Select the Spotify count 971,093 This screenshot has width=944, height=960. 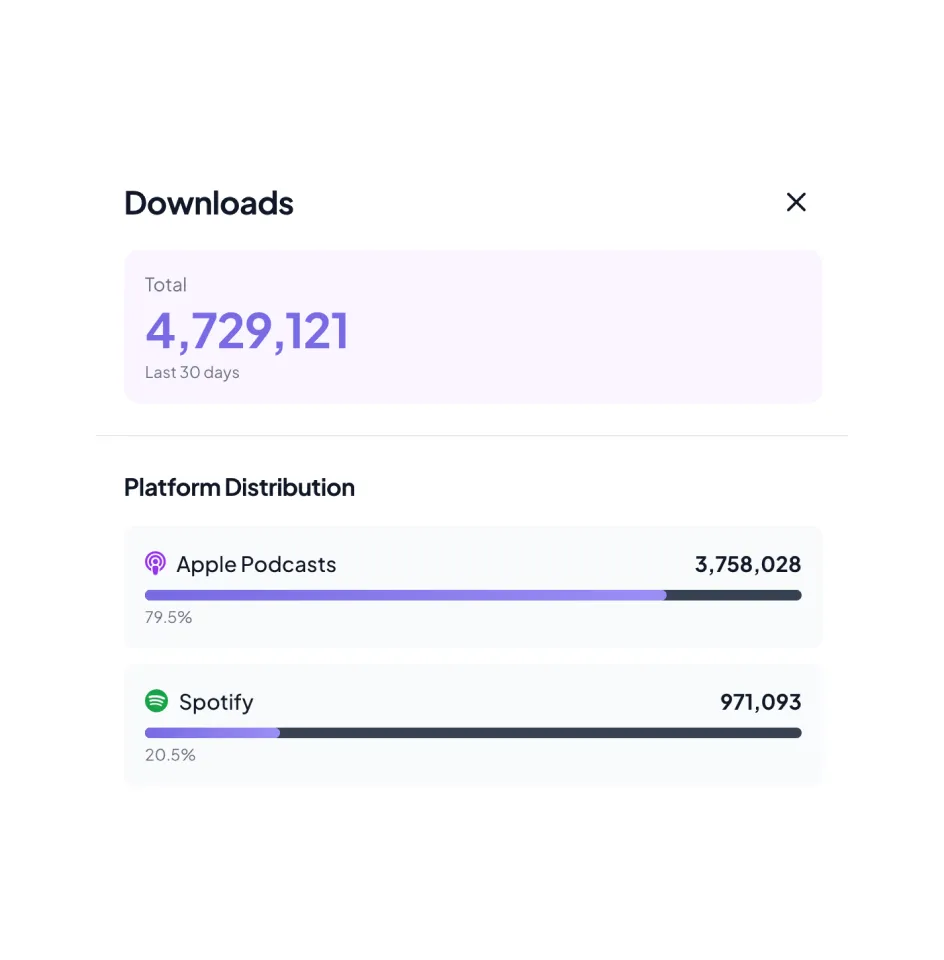pos(760,701)
